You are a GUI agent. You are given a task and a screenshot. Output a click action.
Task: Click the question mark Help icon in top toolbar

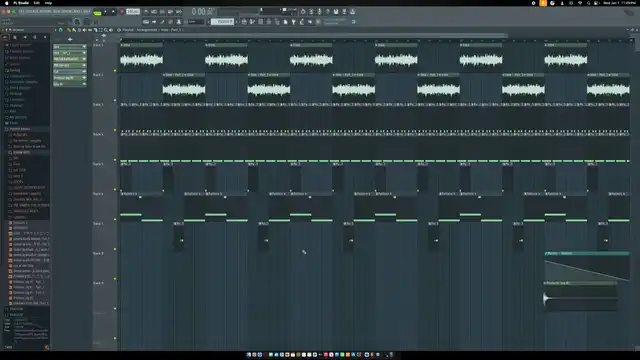(328, 11)
